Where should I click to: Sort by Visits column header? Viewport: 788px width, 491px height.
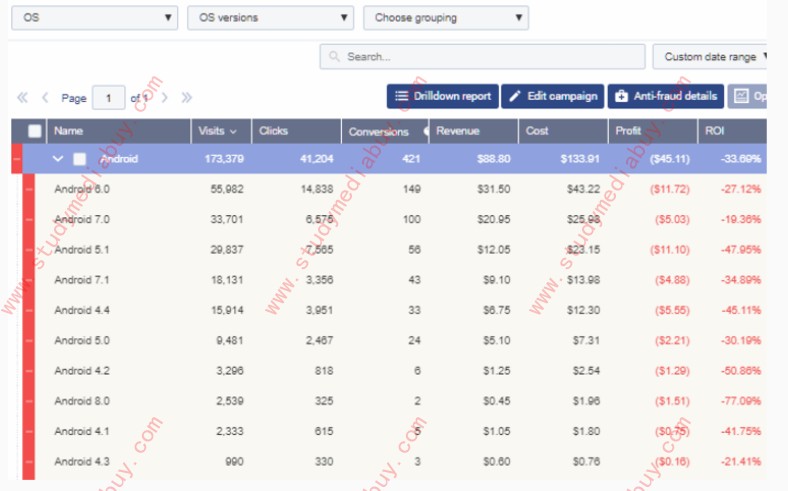click(221, 131)
